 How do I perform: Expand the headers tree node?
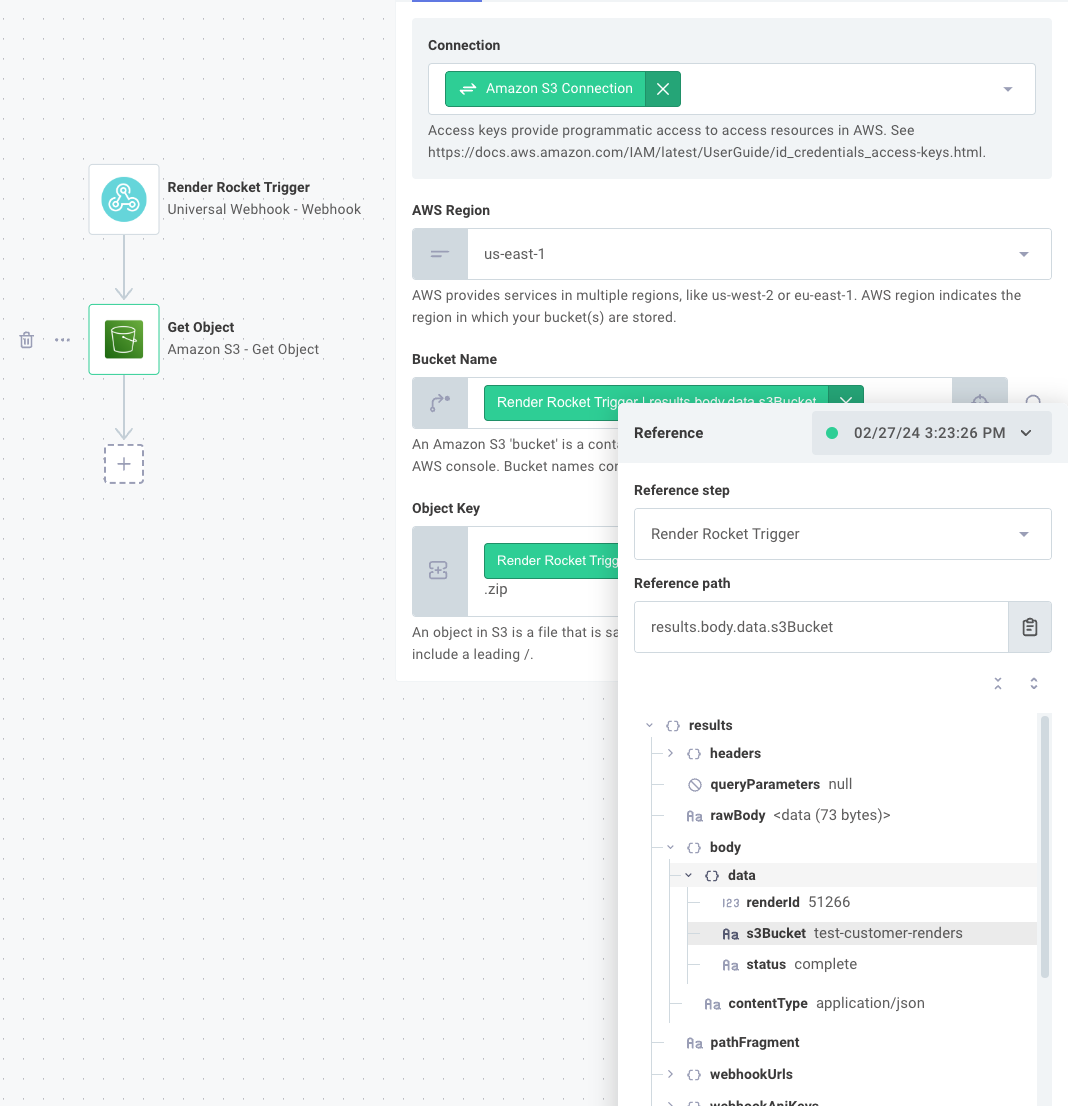669,753
